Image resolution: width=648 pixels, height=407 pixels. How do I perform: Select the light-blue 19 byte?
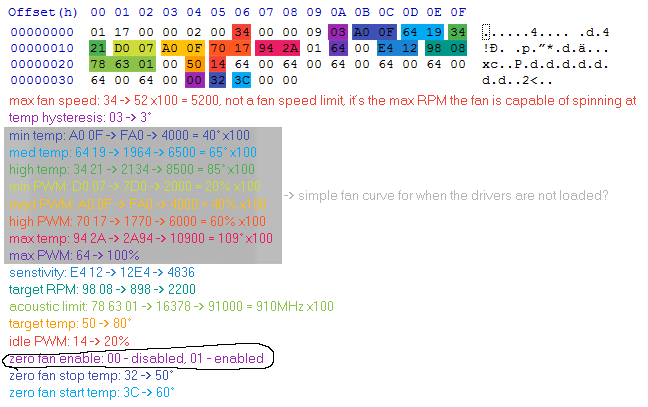[x=434, y=32]
